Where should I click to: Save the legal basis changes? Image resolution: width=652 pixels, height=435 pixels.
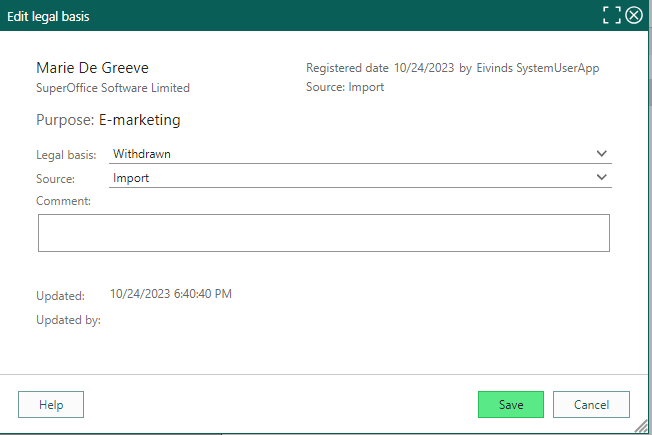point(510,404)
